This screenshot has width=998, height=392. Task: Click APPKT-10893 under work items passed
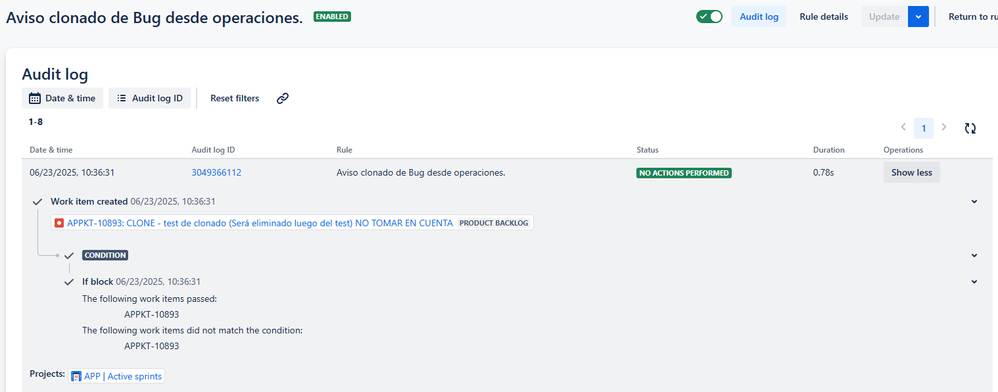point(151,314)
